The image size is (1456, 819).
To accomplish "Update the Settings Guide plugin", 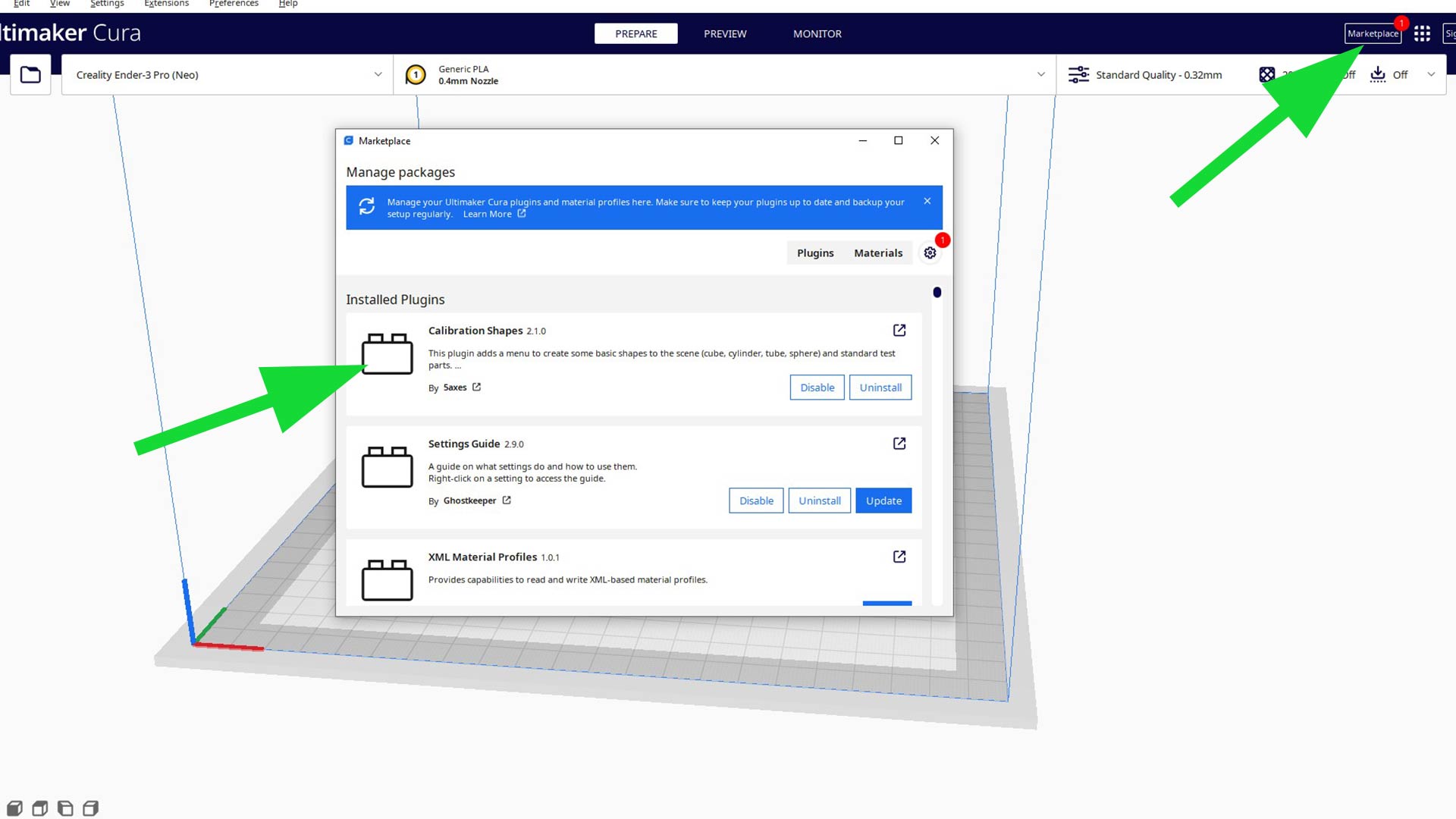I will coord(883,500).
